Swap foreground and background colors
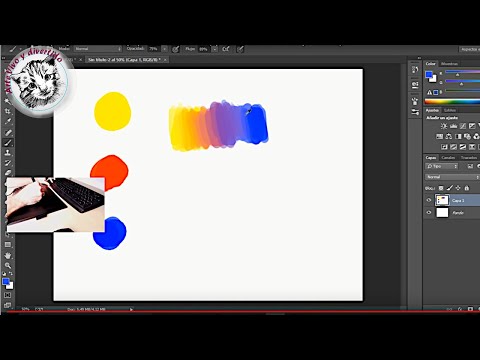 tap(11, 274)
